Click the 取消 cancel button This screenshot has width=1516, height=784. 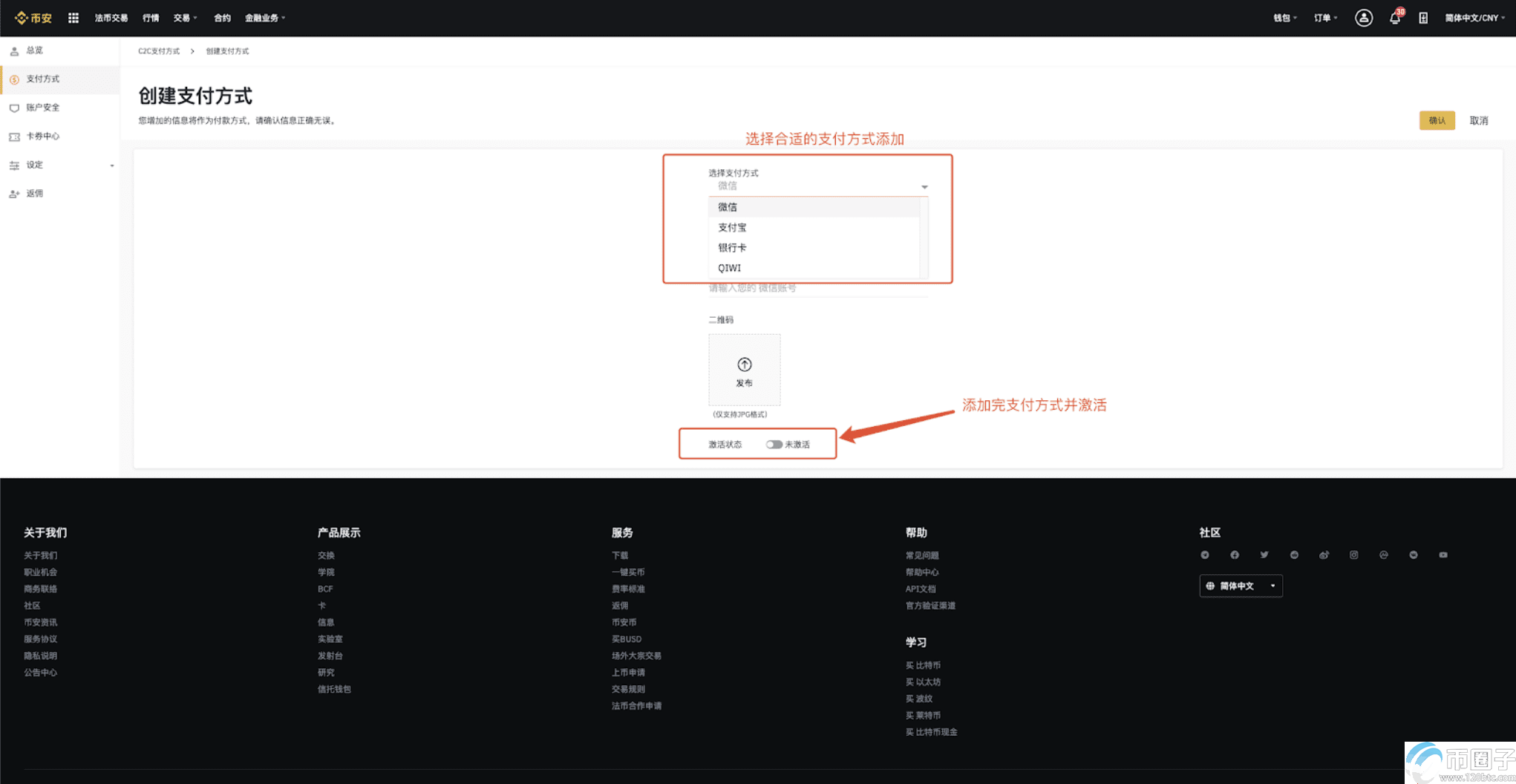(1478, 120)
